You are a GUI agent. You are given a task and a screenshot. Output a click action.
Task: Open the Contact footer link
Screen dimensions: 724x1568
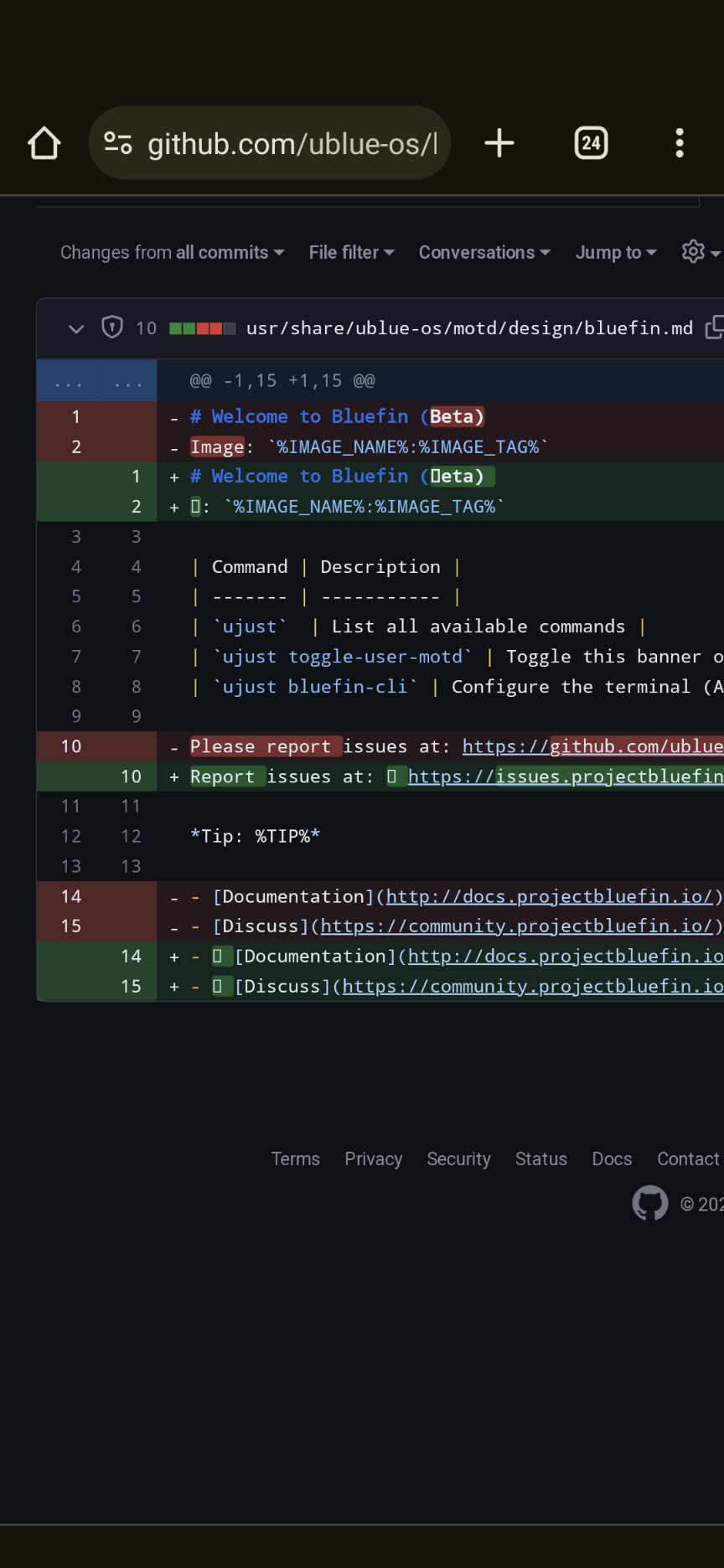tap(688, 1159)
